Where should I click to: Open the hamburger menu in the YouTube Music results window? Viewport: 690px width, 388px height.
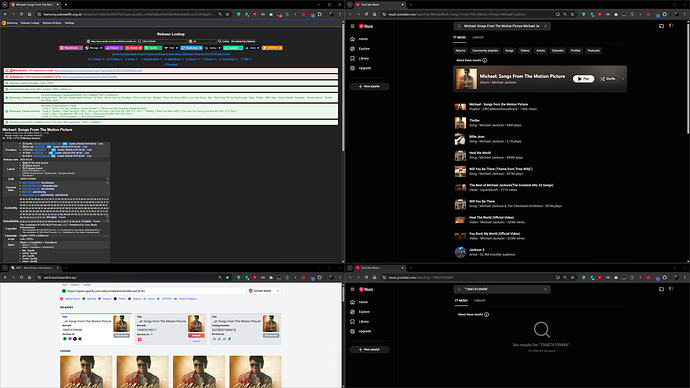(352, 26)
